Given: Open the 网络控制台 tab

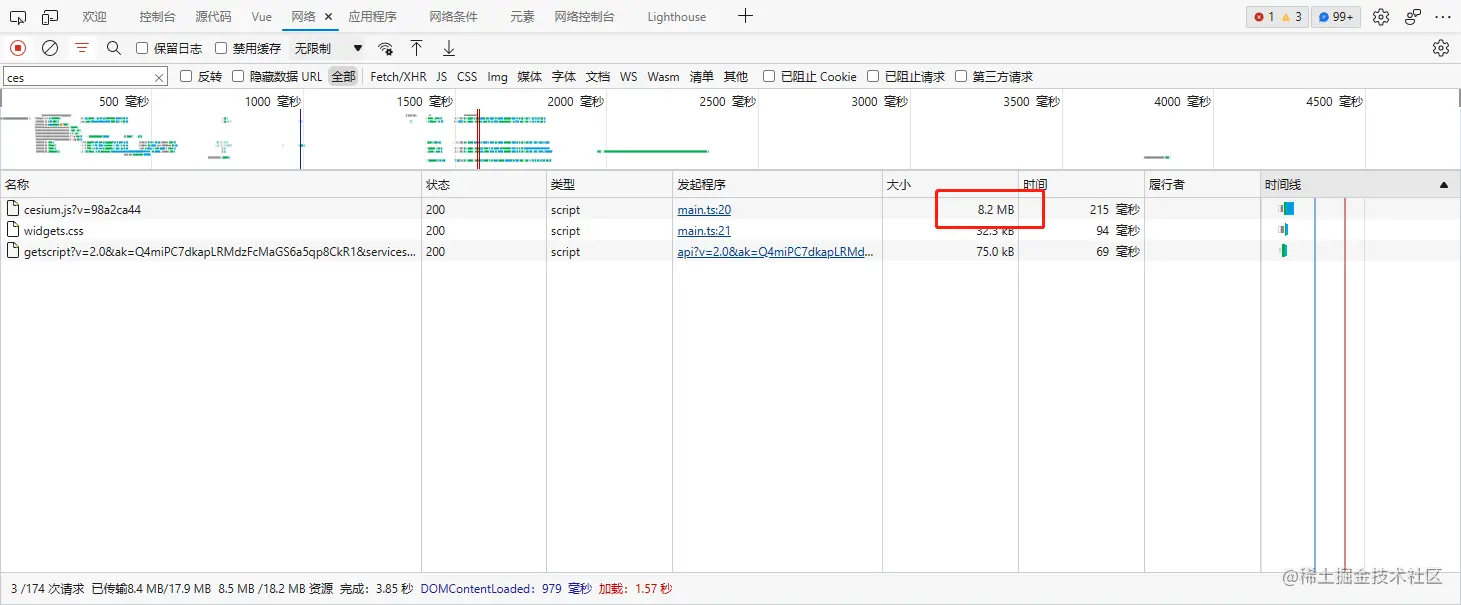Looking at the screenshot, I should point(585,17).
